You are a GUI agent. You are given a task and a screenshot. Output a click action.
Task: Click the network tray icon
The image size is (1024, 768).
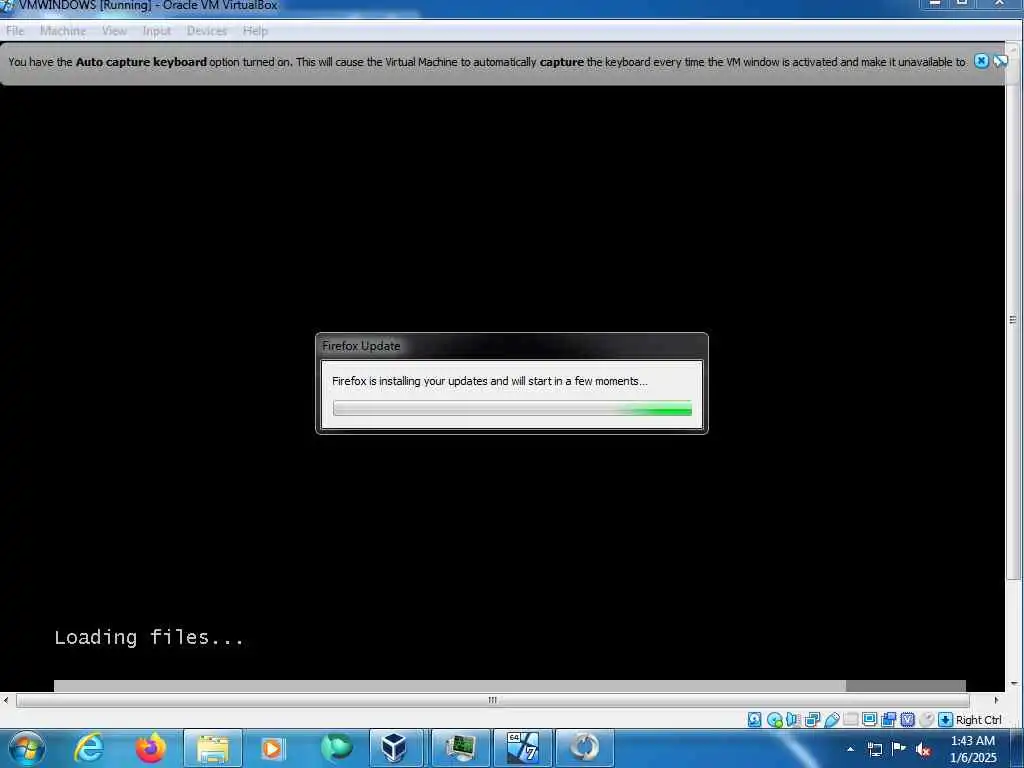[x=874, y=749]
